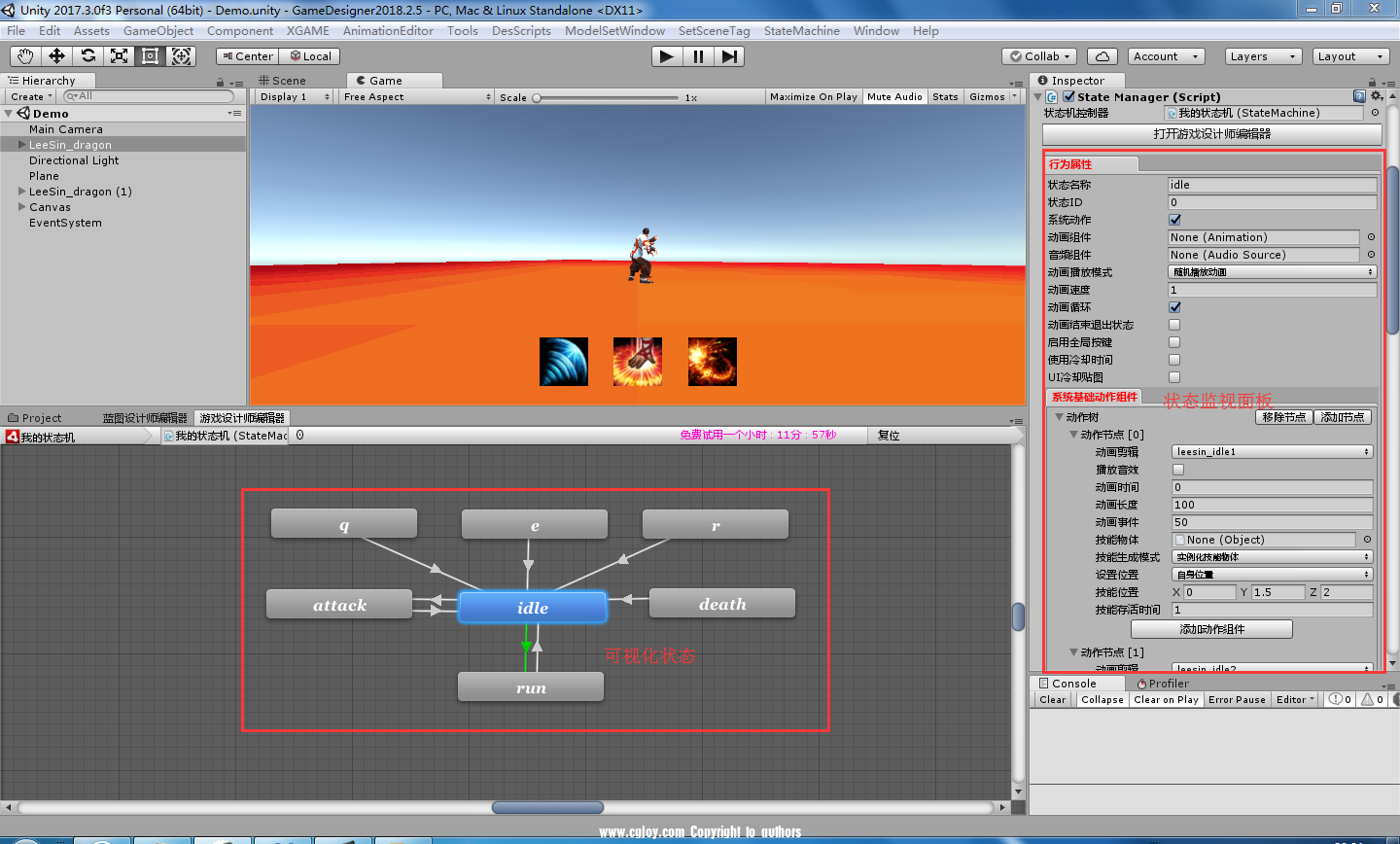Toggle the 动画循环 checkbox
Screen dimensions: 1400x844
point(1174,307)
